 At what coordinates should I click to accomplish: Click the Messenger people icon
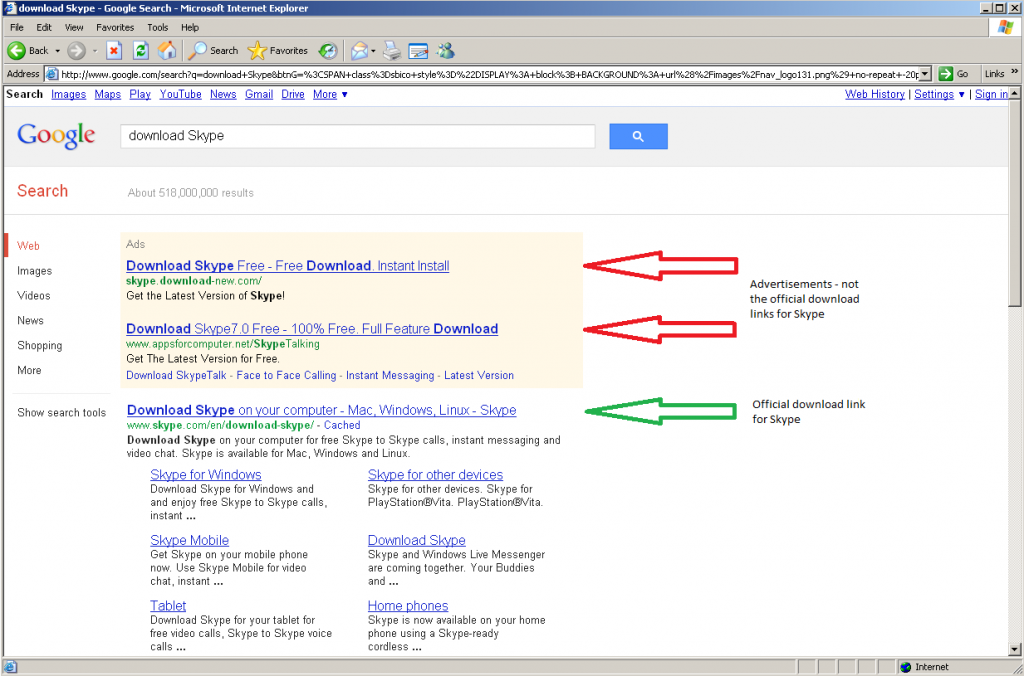(445, 50)
